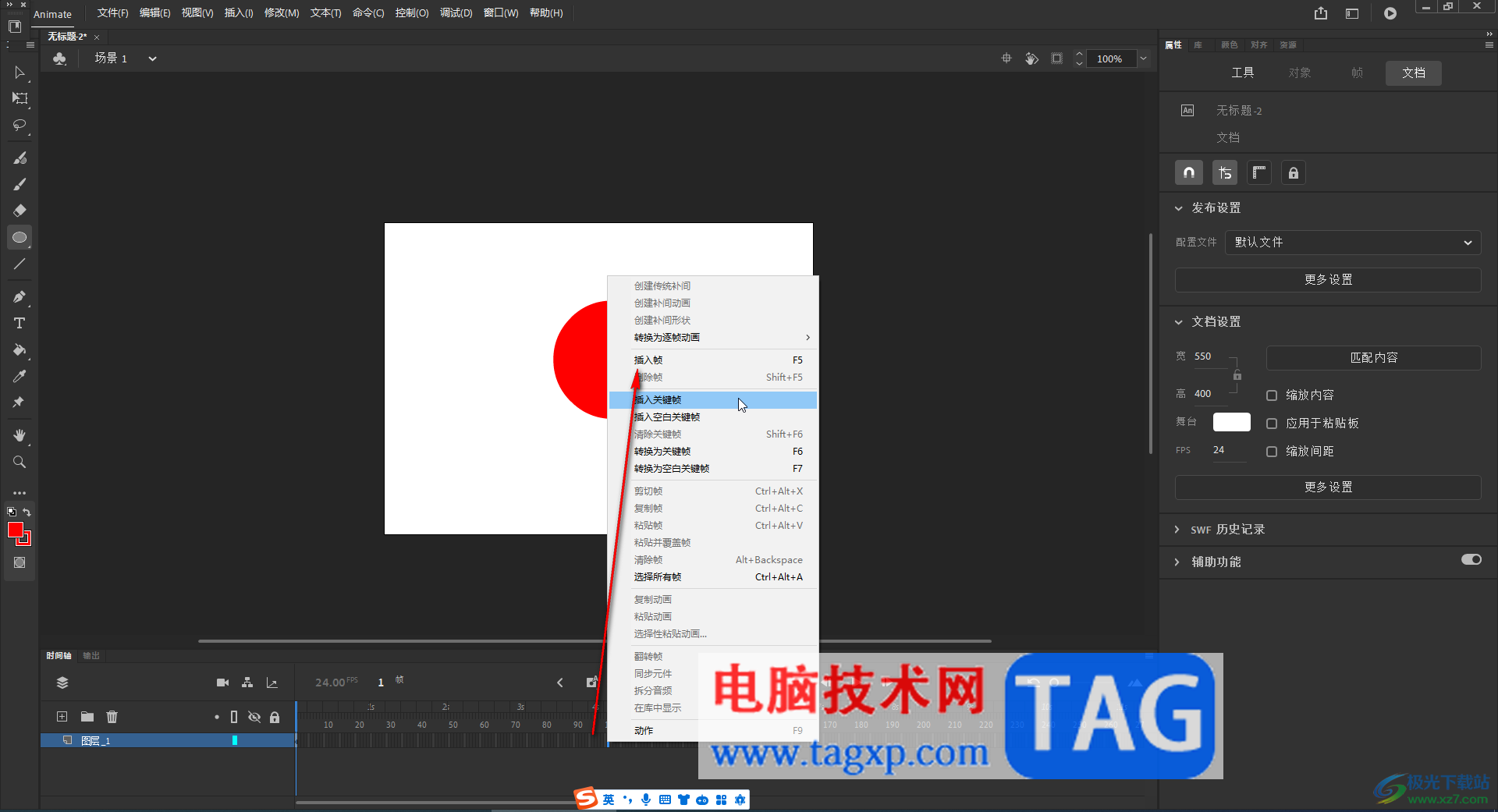Select the Text tool
The height and width of the screenshot is (812, 1498).
coord(20,323)
